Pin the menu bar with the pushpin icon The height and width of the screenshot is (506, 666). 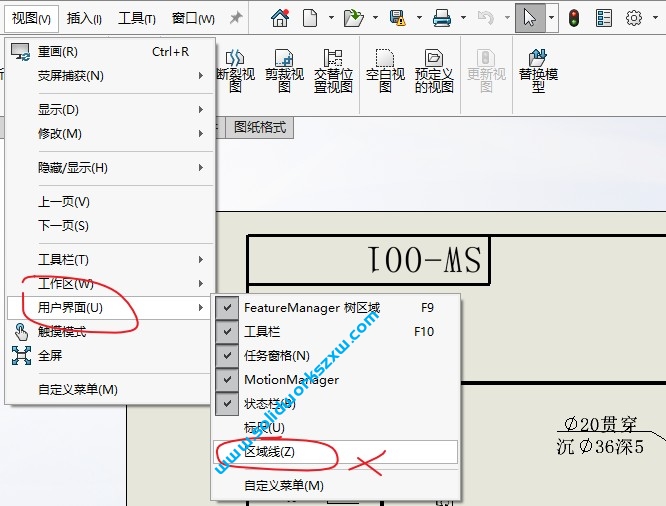pos(236,18)
